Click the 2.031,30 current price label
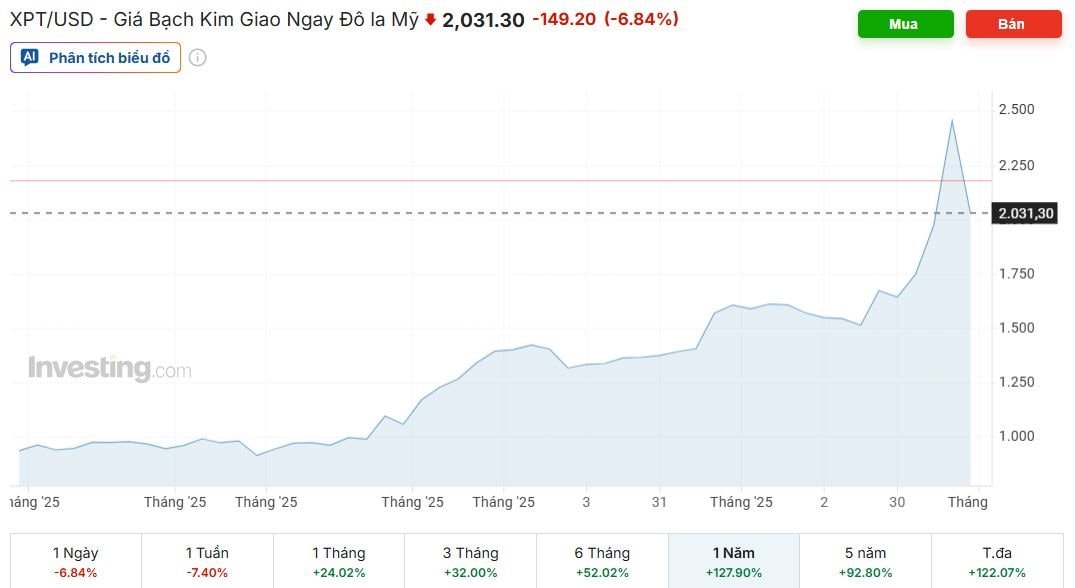This screenshot has width=1075, height=588. pos(1026,213)
